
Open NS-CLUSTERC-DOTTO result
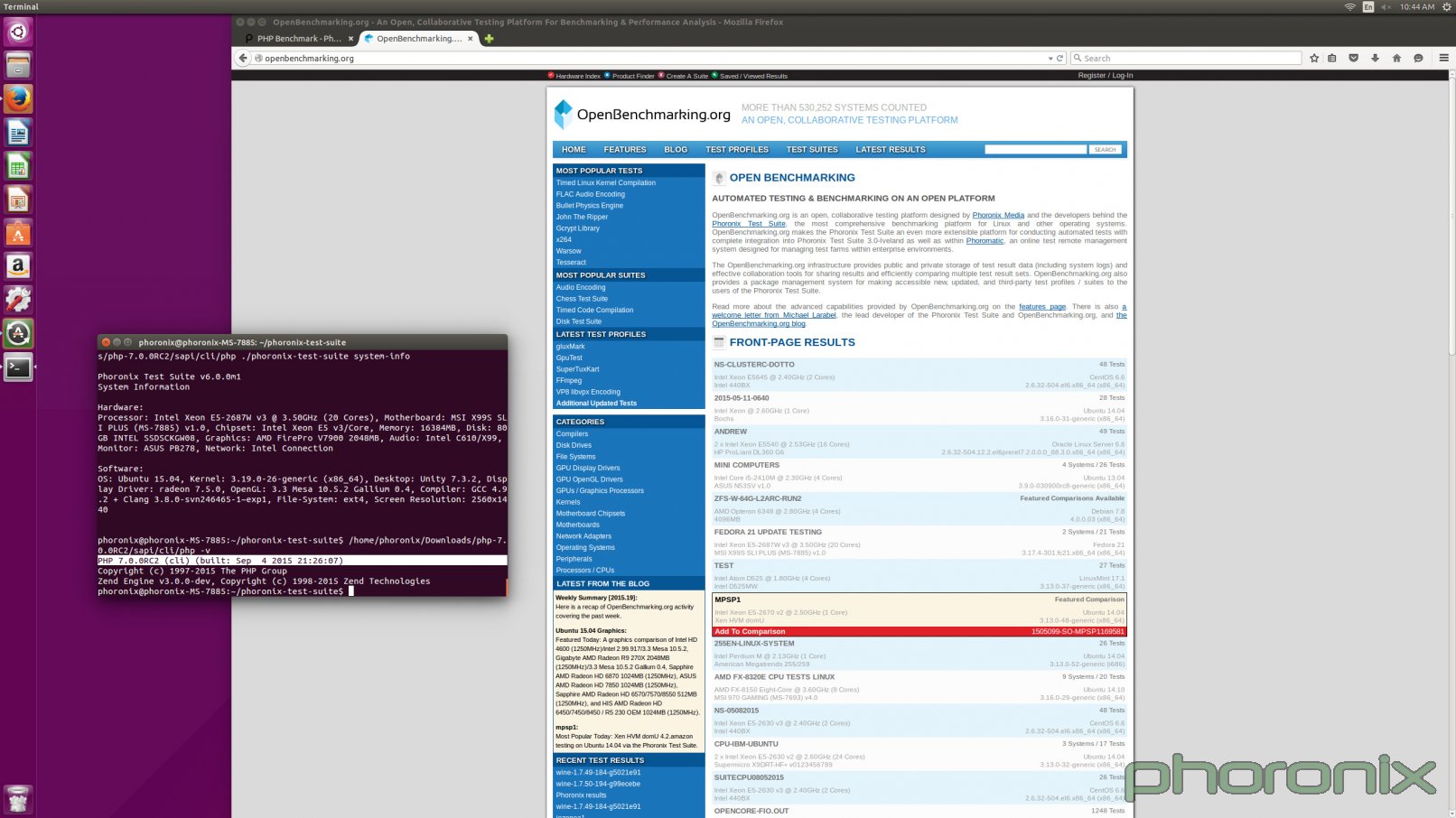[x=754, y=365]
